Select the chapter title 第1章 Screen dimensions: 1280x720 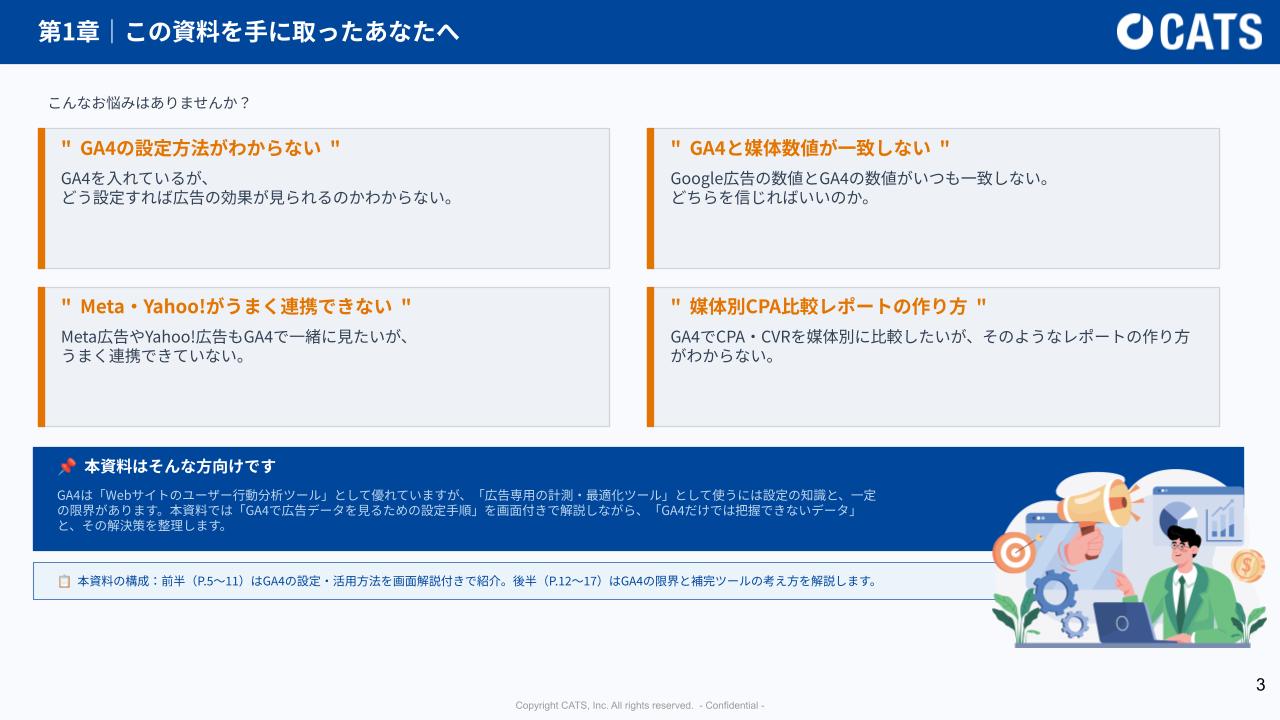tap(69, 32)
